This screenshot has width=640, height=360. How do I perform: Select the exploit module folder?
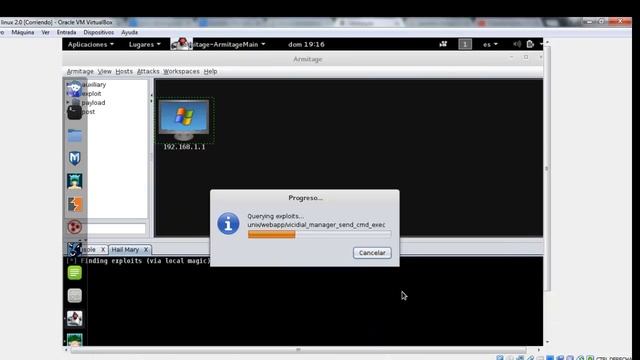[91, 93]
